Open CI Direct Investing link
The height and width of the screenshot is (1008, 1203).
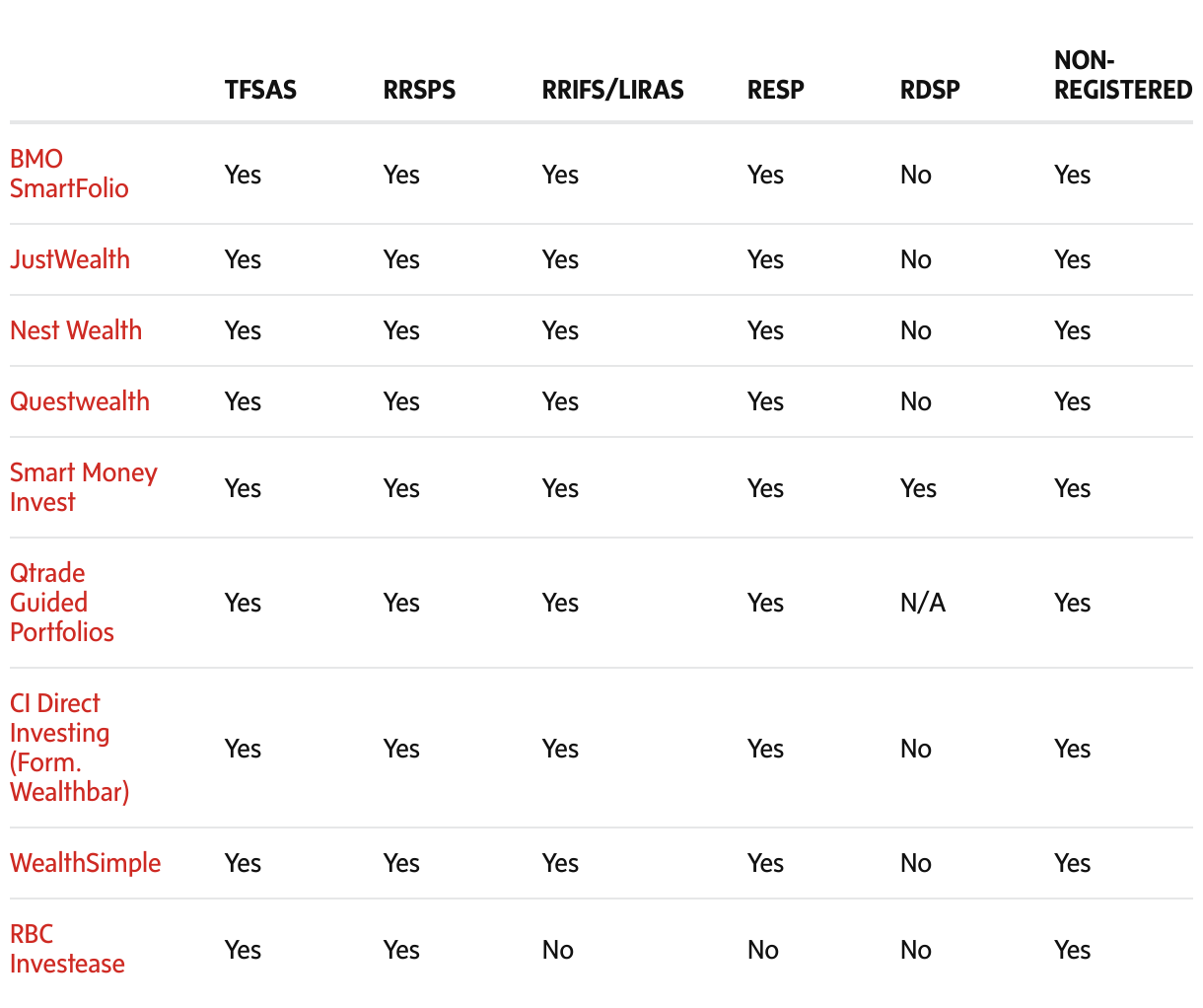69,748
